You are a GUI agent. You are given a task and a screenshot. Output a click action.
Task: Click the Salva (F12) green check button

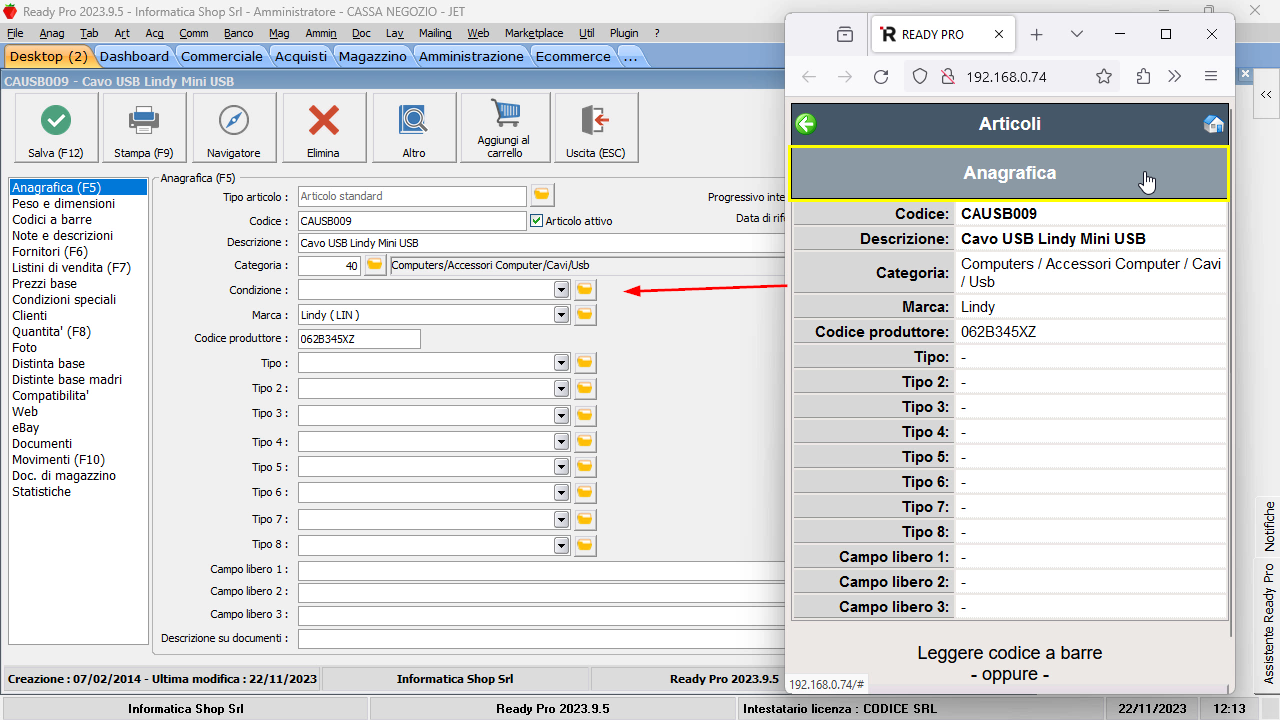click(x=56, y=127)
